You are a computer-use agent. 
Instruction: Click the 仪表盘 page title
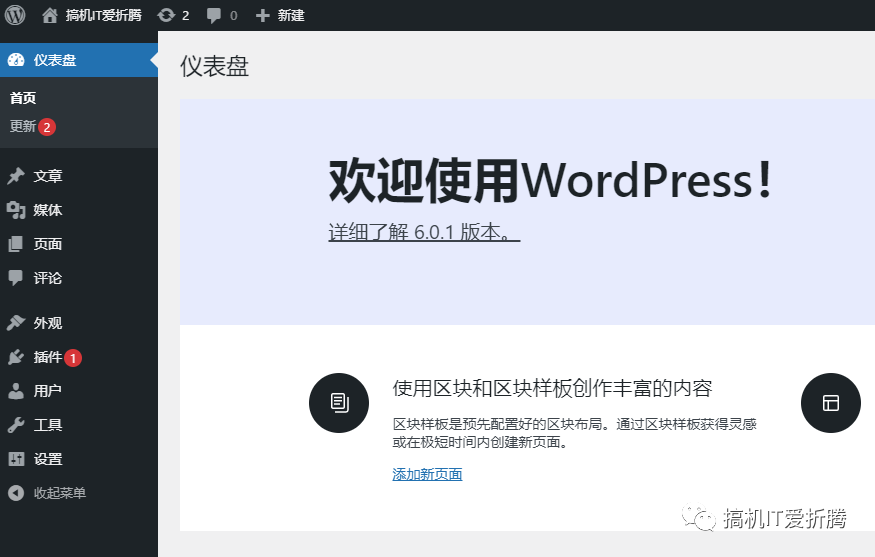pos(214,66)
